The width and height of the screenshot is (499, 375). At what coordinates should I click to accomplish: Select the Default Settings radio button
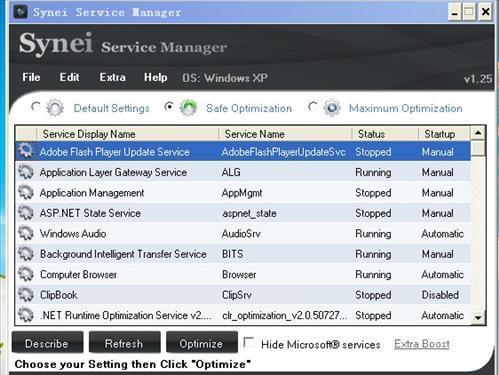click(35, 106)
